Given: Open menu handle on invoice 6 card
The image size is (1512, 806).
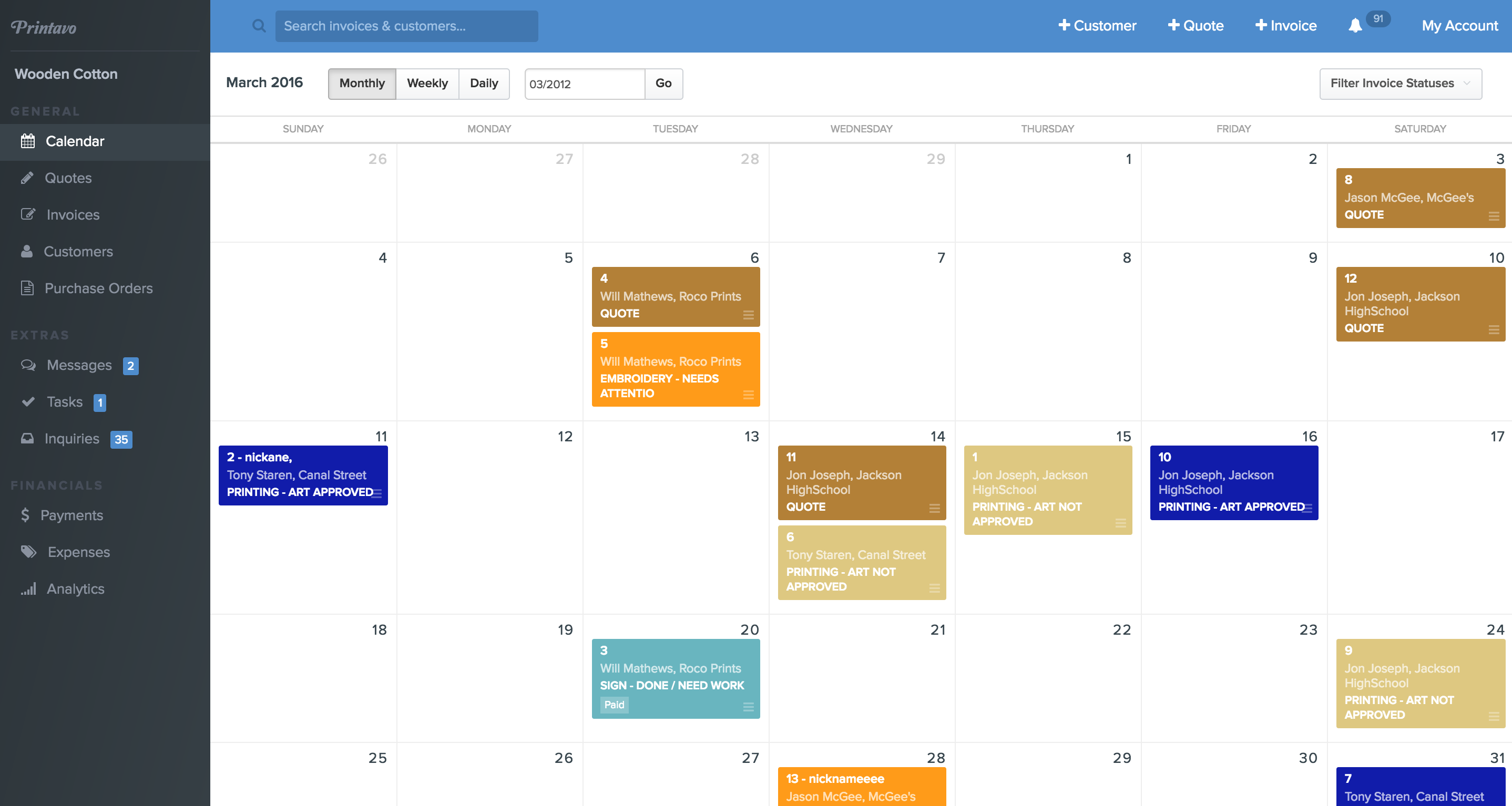Looking at the screenshot, I should tap(934, 588).
